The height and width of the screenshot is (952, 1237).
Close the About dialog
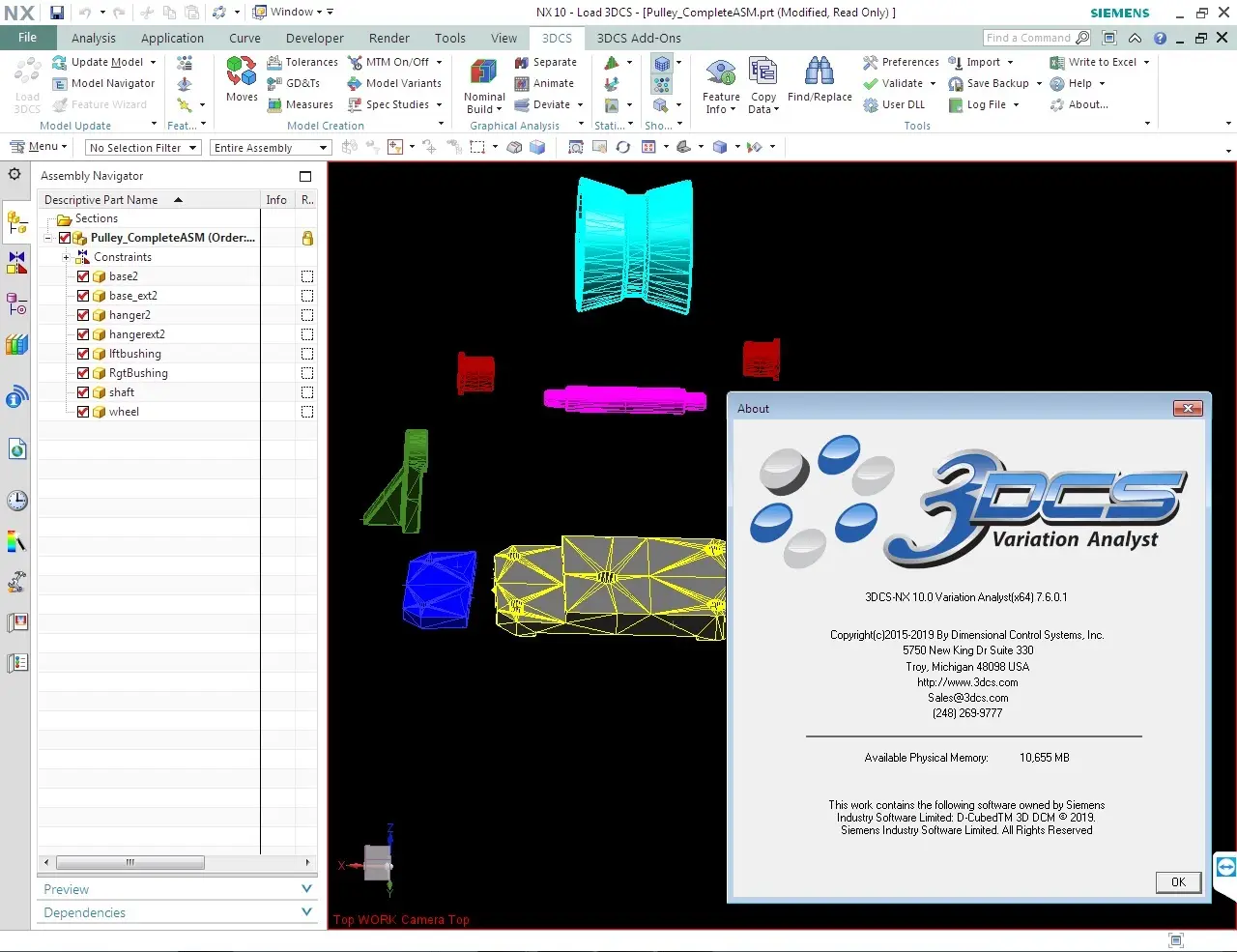1188,408
